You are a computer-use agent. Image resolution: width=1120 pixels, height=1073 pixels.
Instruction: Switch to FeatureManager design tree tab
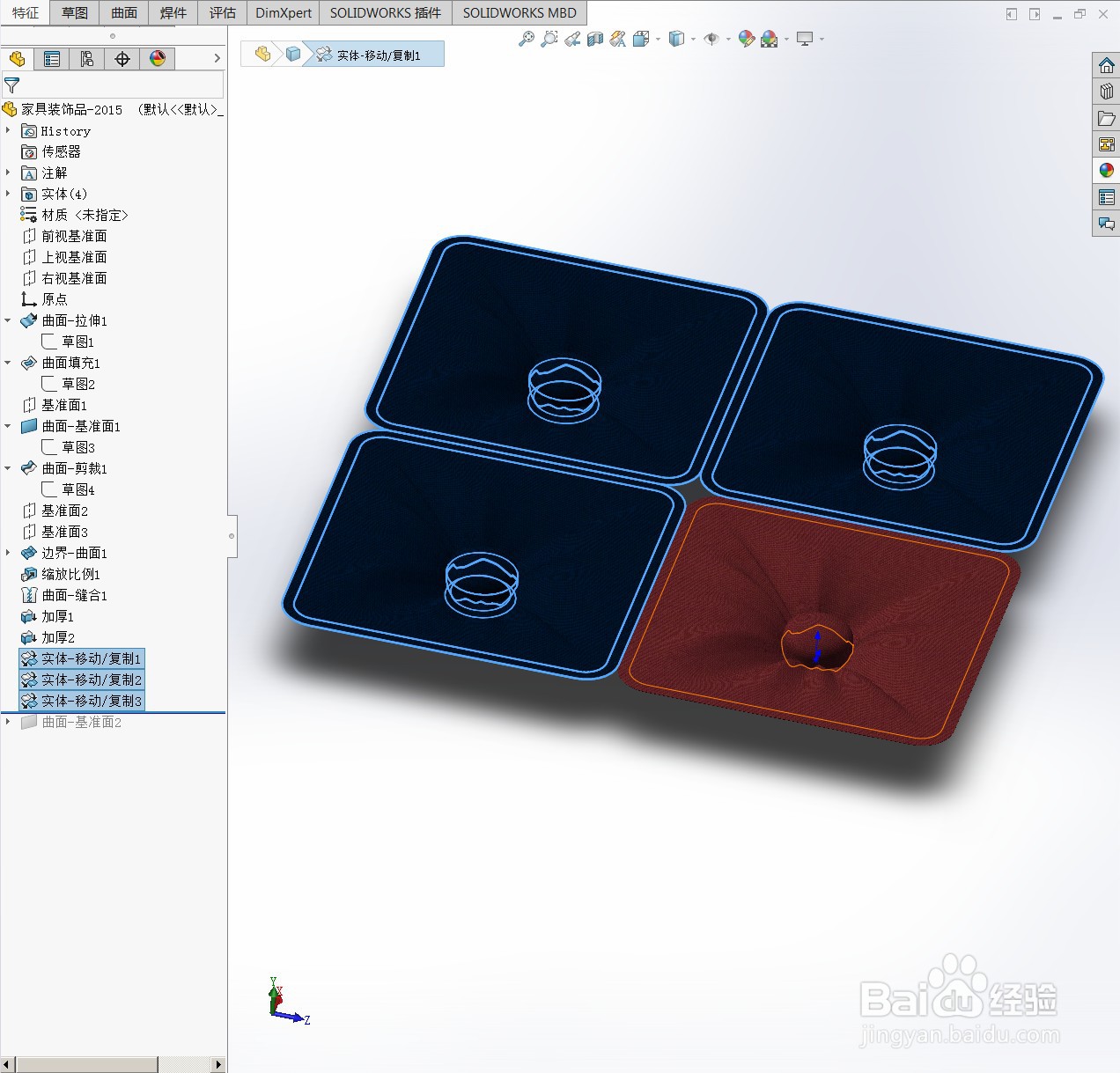tap(17, 58)
